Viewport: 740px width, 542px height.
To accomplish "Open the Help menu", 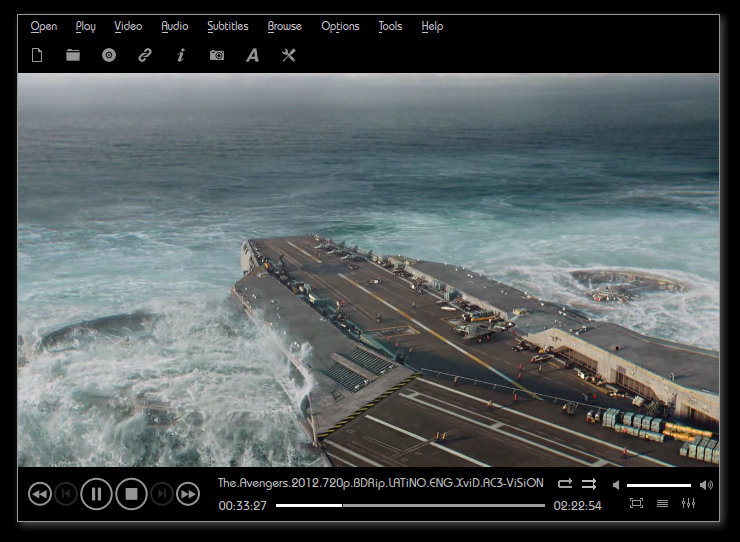I will pyautogui.click(x=432, y=26).
